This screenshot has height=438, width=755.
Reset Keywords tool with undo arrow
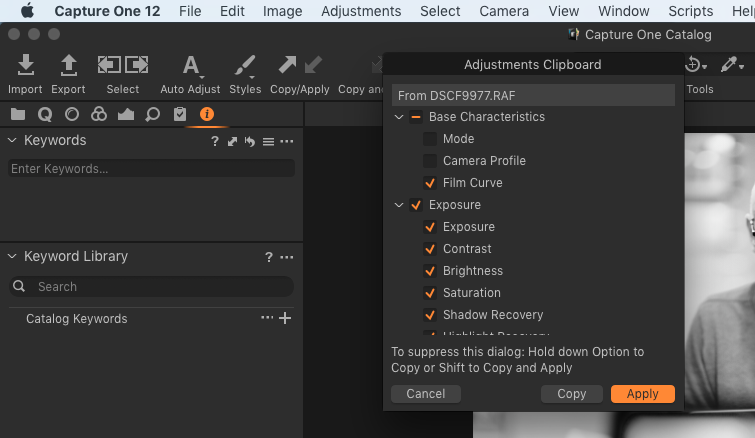pyautogui.click(x=250, y=142)
